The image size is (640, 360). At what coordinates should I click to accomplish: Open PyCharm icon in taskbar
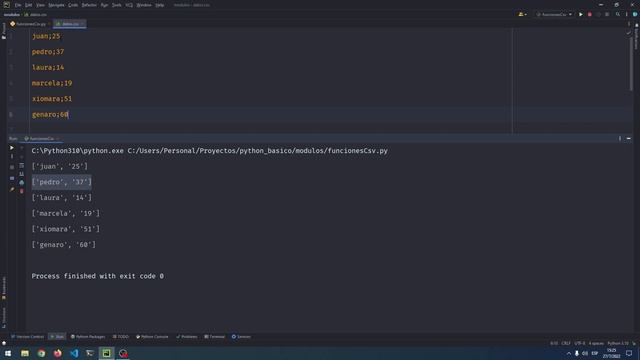click(107, 353)
